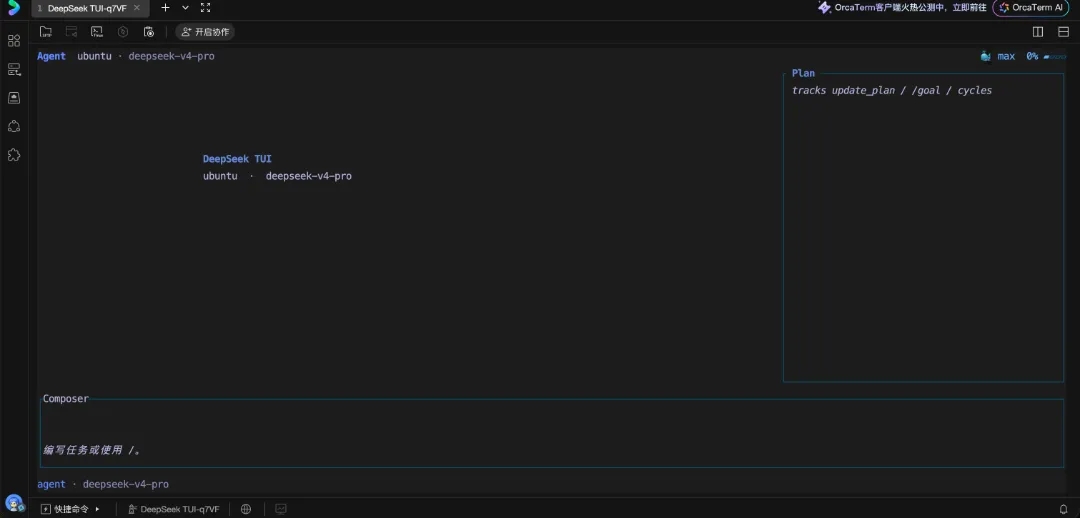Focus the Composer input field
1080x518 pixels.
pyautogui.click(x=552, y=433)
